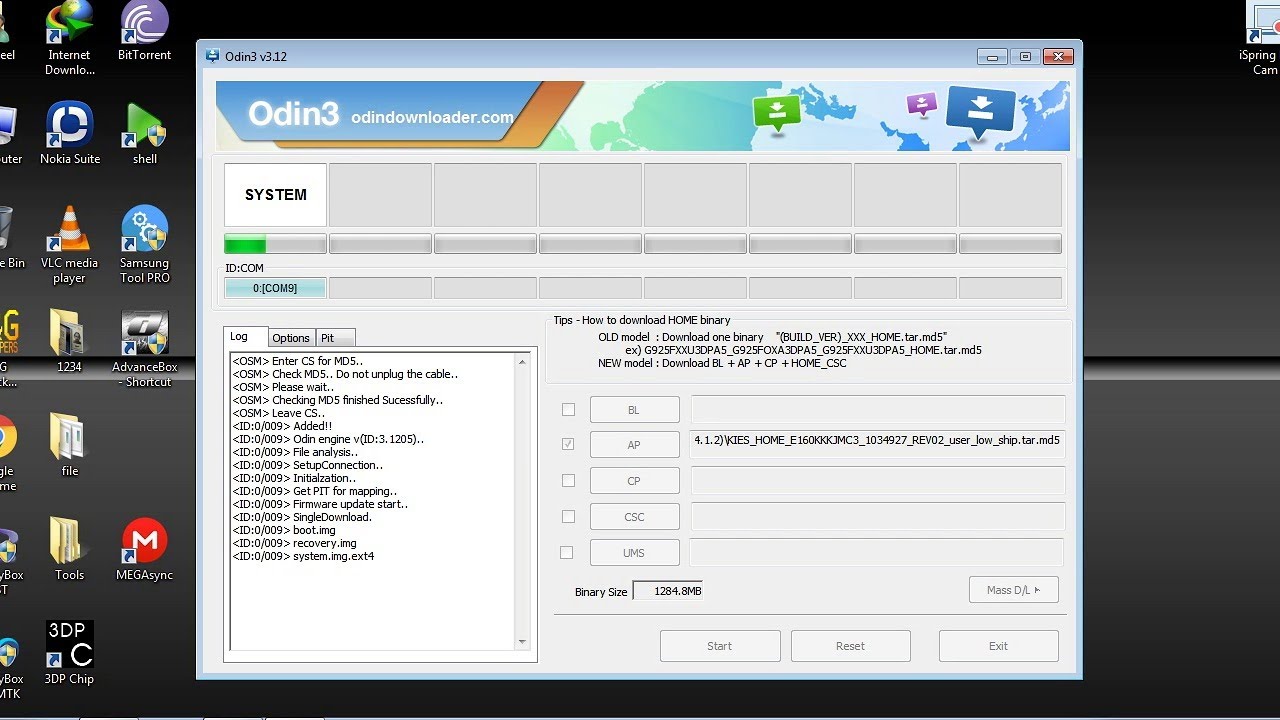Viewport: 1280px width, 720px height.
Task: Click the empty CSC file path field
Action: (x=877, y=517)
